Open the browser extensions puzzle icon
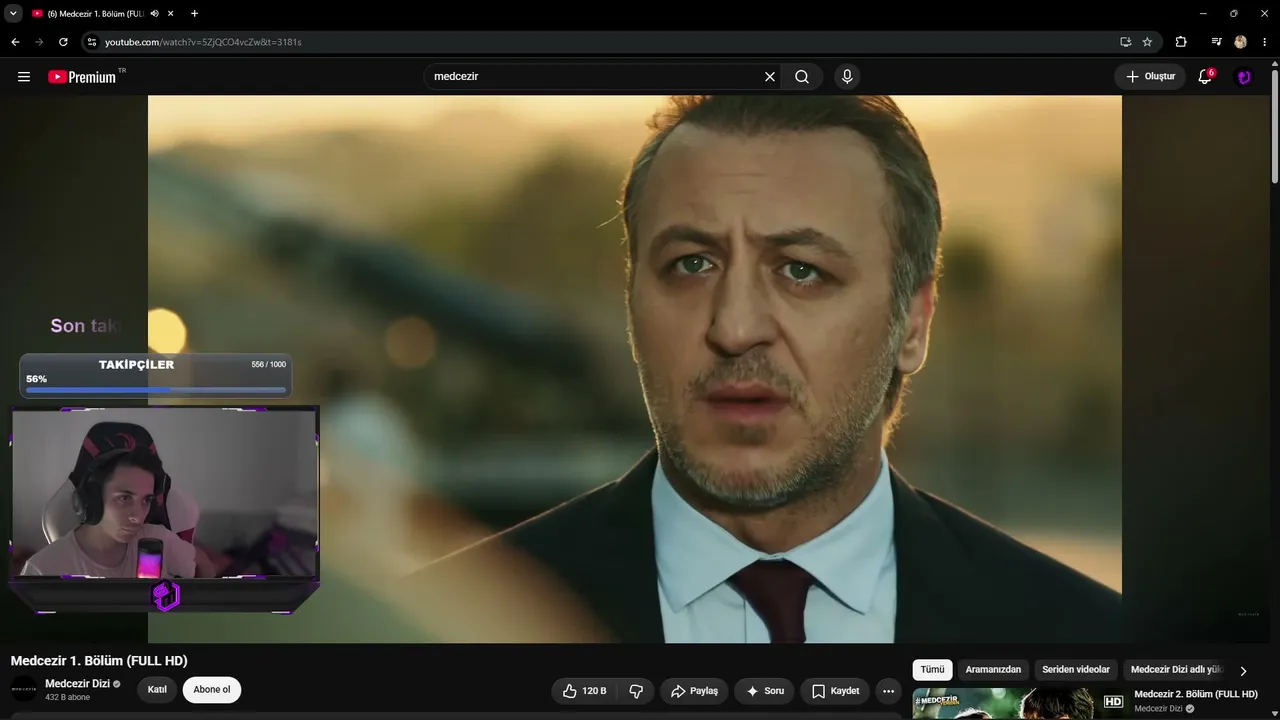This screenshot has height=720, width=1280. click(1181, 42)
